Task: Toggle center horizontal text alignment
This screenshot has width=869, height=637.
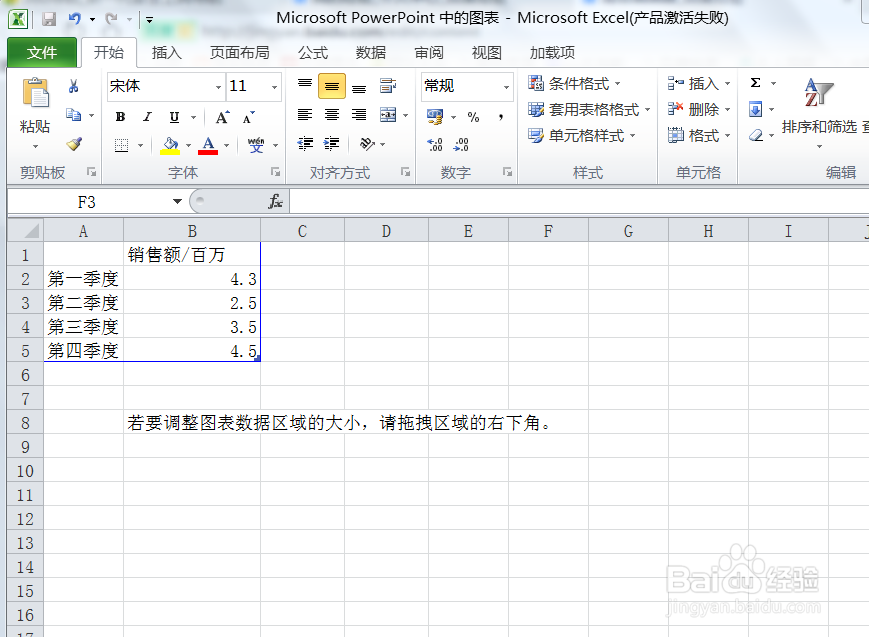Action: click(x=332, y=115)
